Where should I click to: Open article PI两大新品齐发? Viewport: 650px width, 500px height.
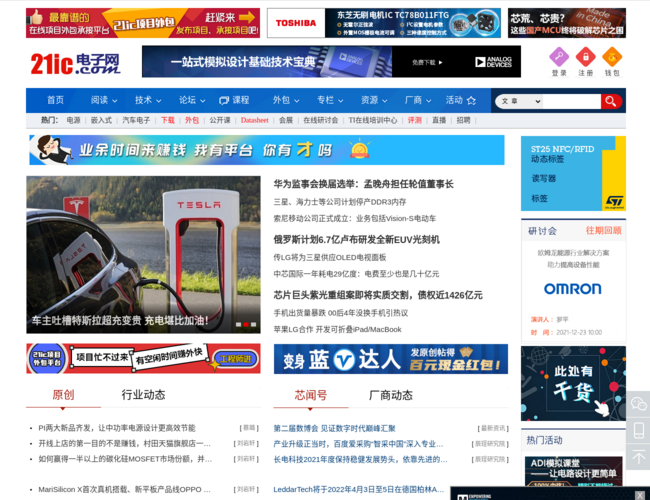point(117,428)
